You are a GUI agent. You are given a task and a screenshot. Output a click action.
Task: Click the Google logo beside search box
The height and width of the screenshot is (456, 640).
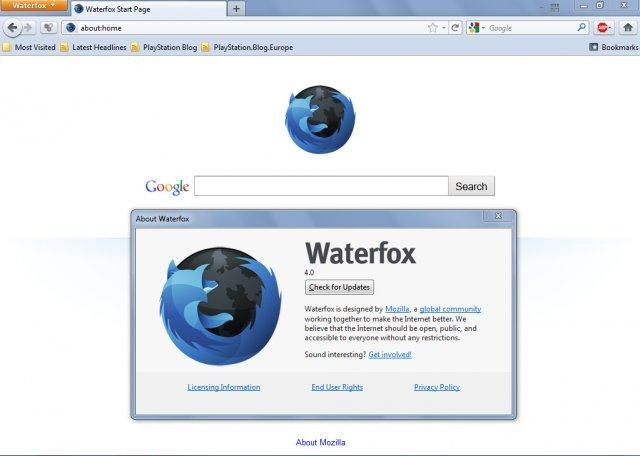[167, 187]
